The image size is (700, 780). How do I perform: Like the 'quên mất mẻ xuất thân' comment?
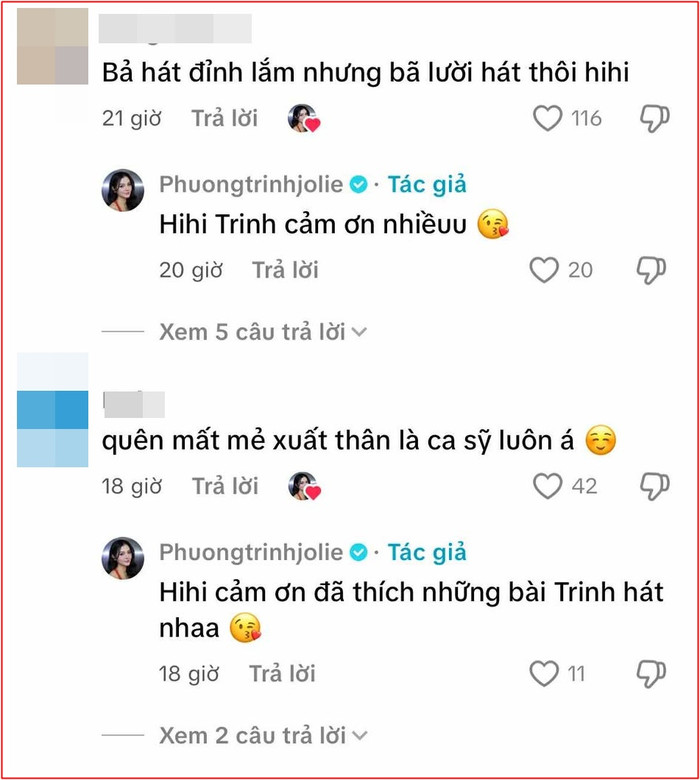pyautogui.click(x=547, y=486)
